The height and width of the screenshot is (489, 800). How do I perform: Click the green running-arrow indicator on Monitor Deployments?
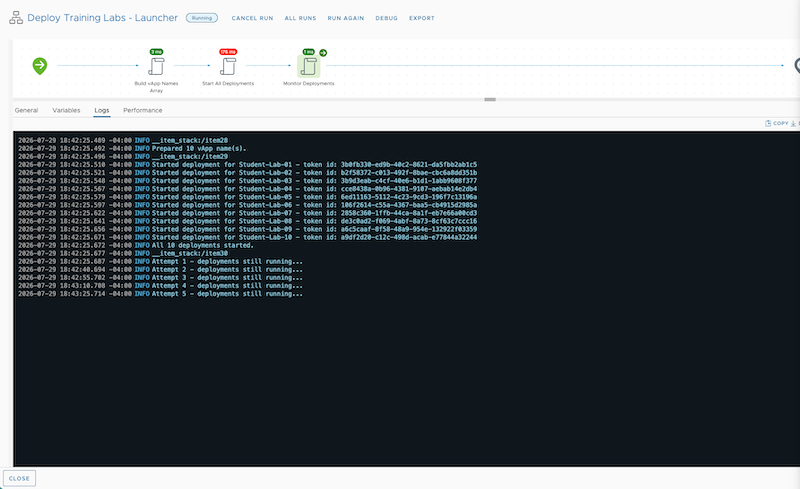323,53
